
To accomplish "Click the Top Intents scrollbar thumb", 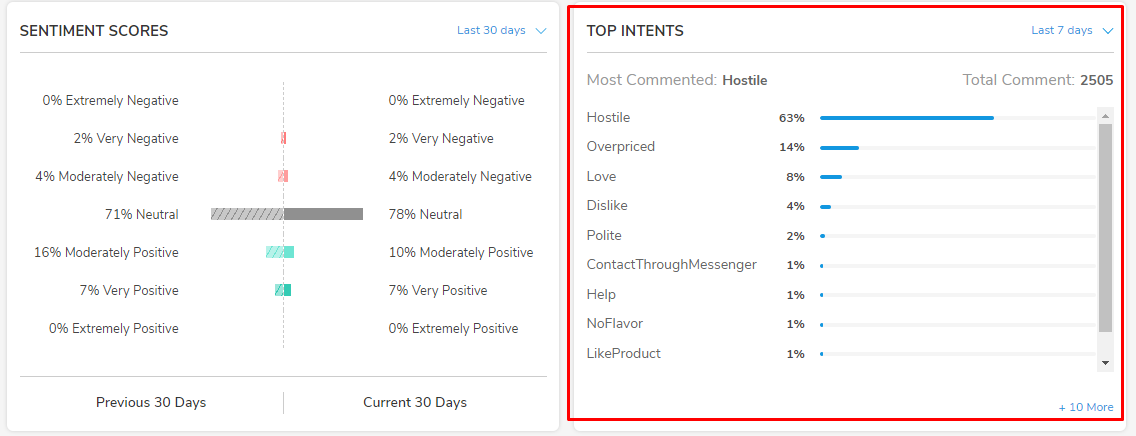I will pyautogui.click(x=1105, y=227).
